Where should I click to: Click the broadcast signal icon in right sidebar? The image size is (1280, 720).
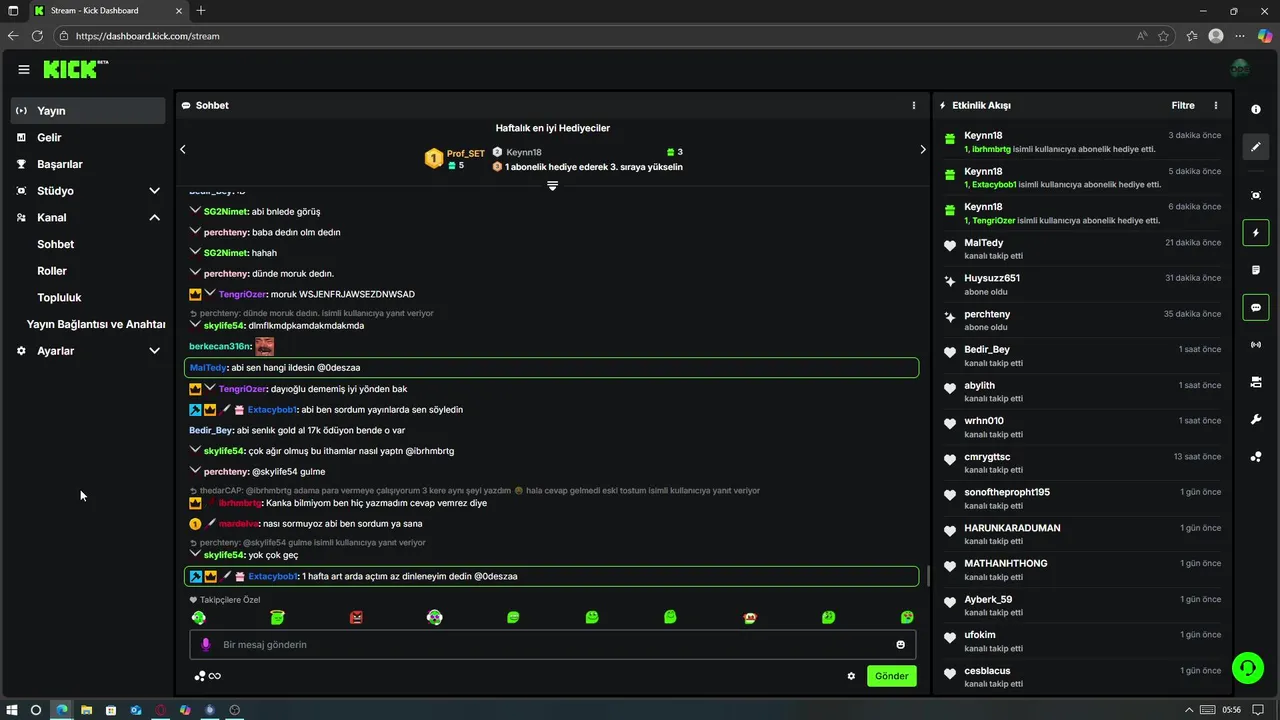point(1256,345)
